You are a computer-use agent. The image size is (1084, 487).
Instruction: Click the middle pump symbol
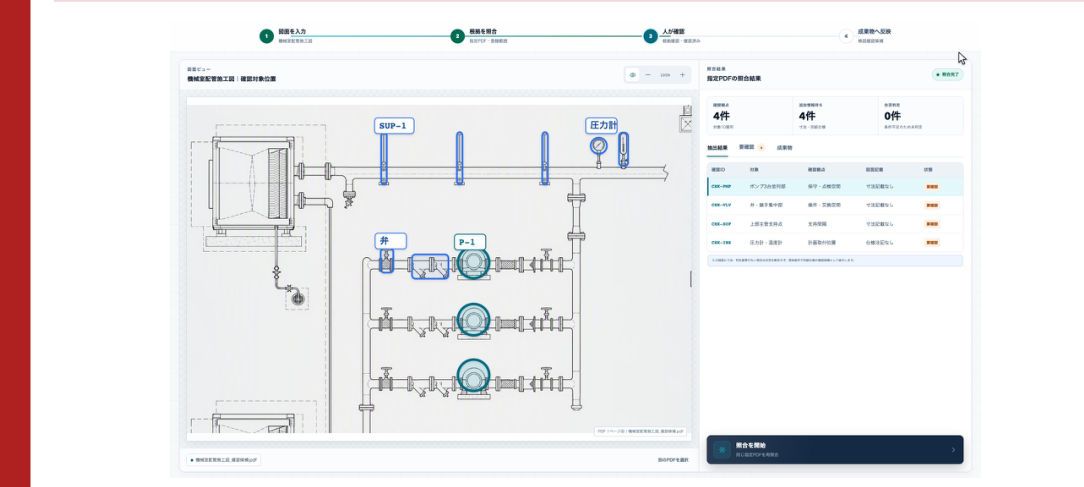474,321
